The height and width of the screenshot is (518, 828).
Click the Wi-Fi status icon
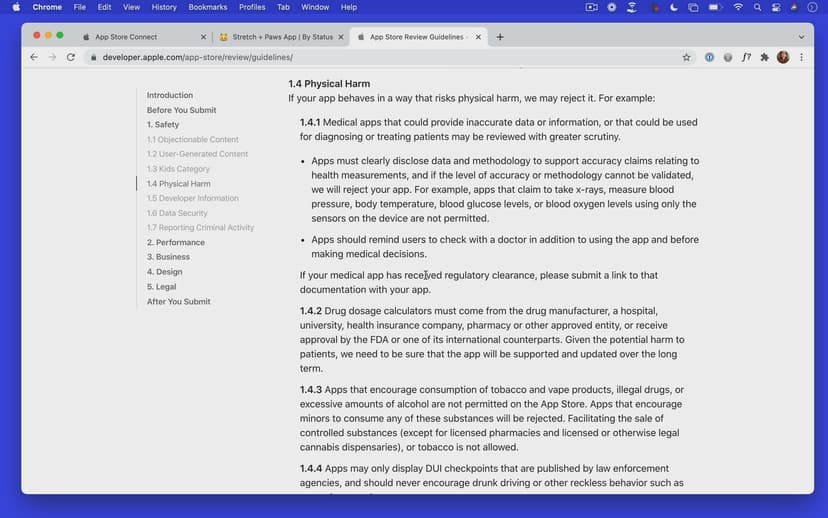click(738, 7)
